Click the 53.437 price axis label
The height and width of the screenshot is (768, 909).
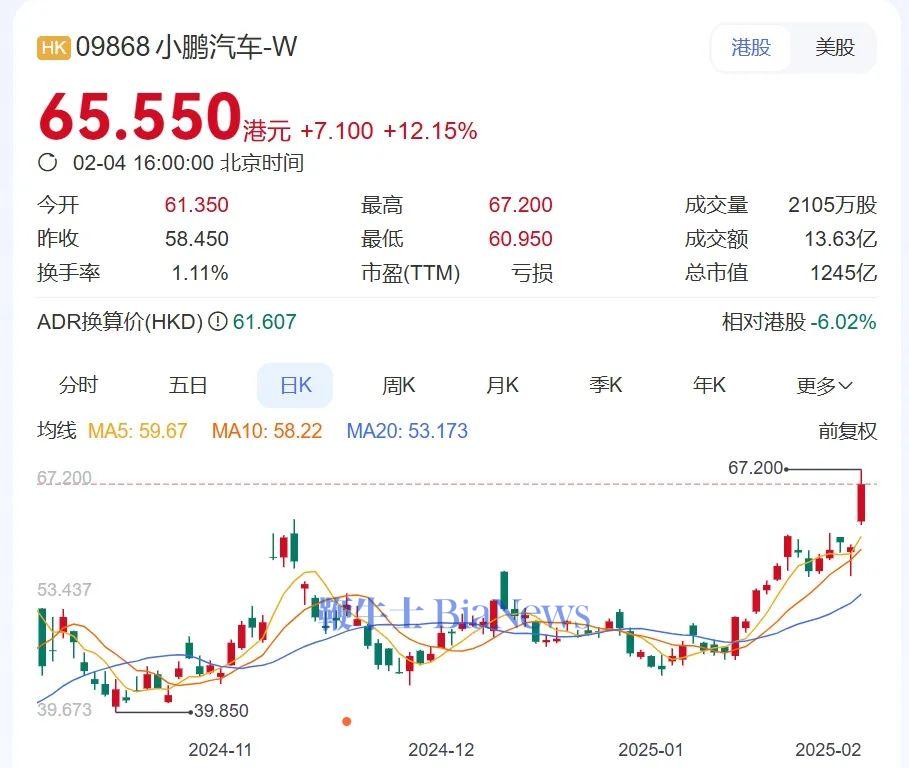64,590
